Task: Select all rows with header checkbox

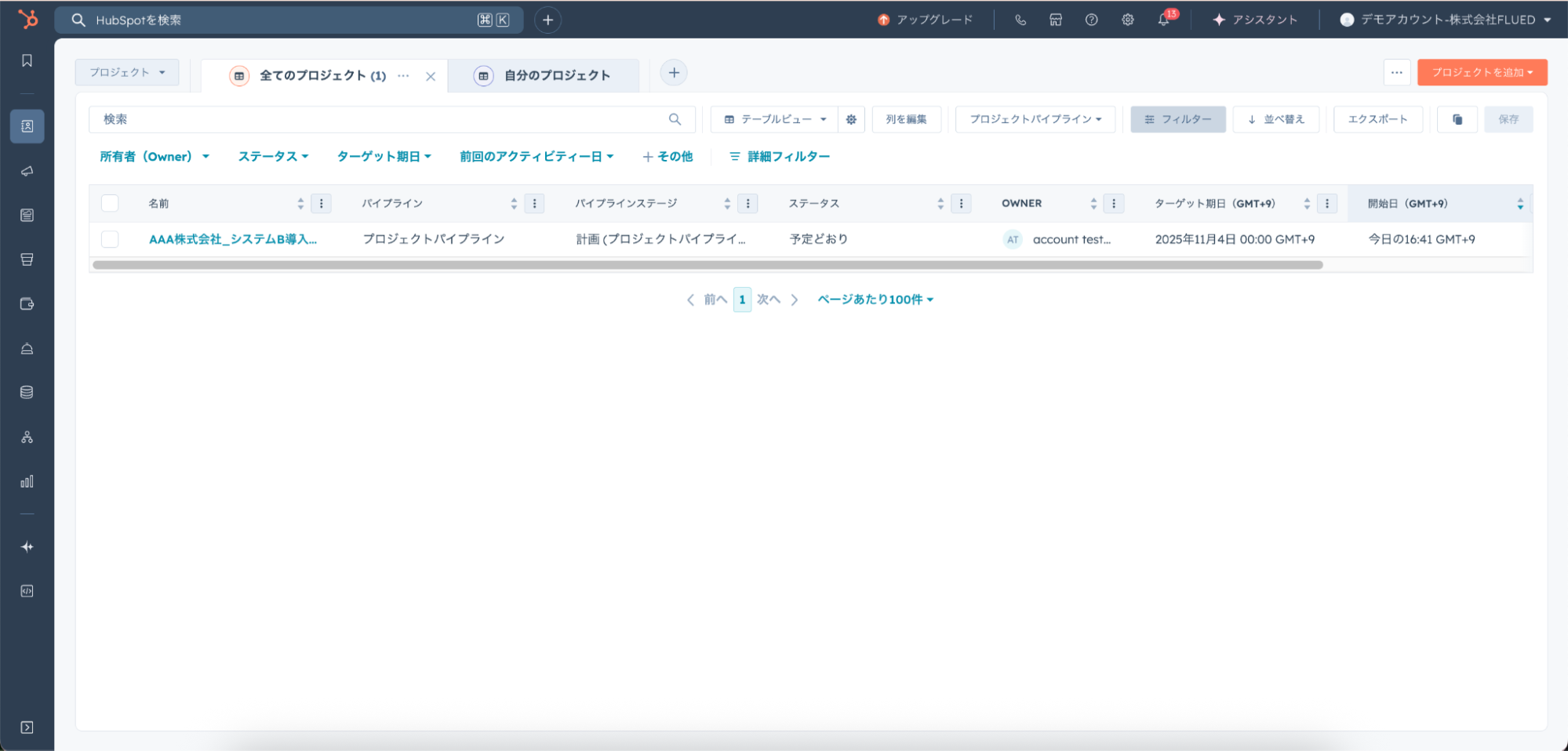Action: click(110, 203)
